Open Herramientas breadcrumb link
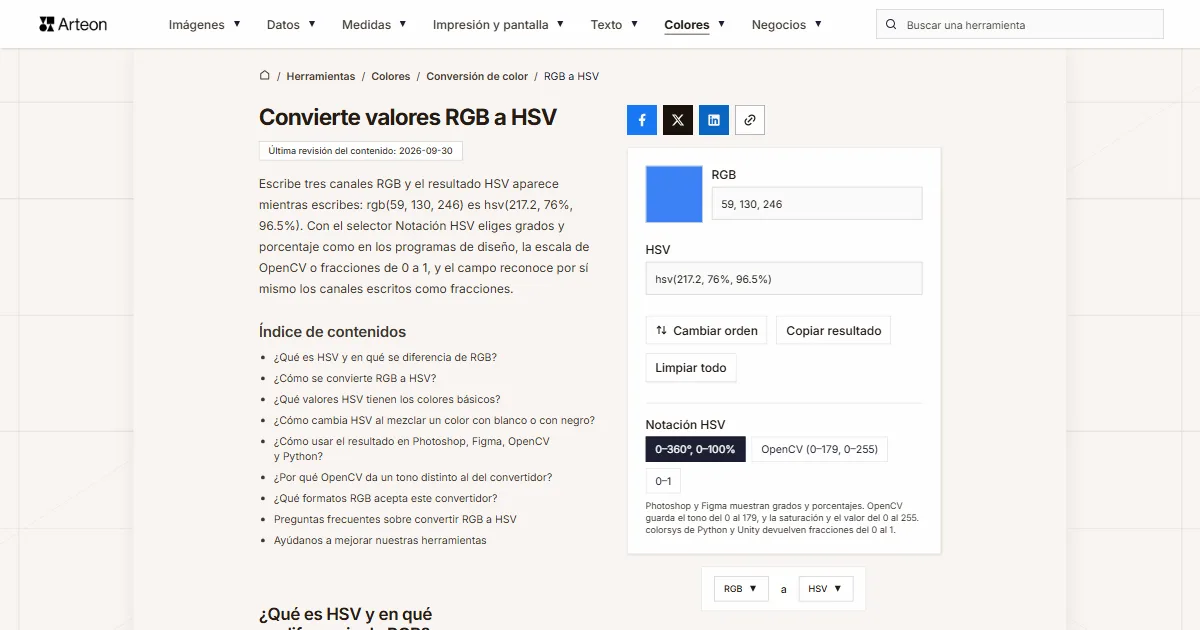Screen dimensions: 1200x630 (x=321, y=76)
